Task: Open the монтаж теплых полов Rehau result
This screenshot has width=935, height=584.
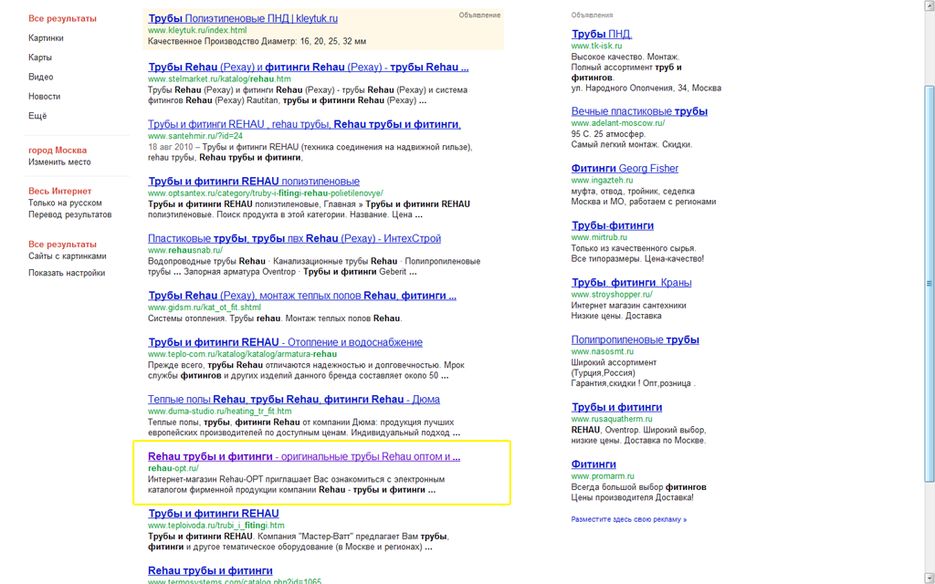Action: tap(302, 295)
